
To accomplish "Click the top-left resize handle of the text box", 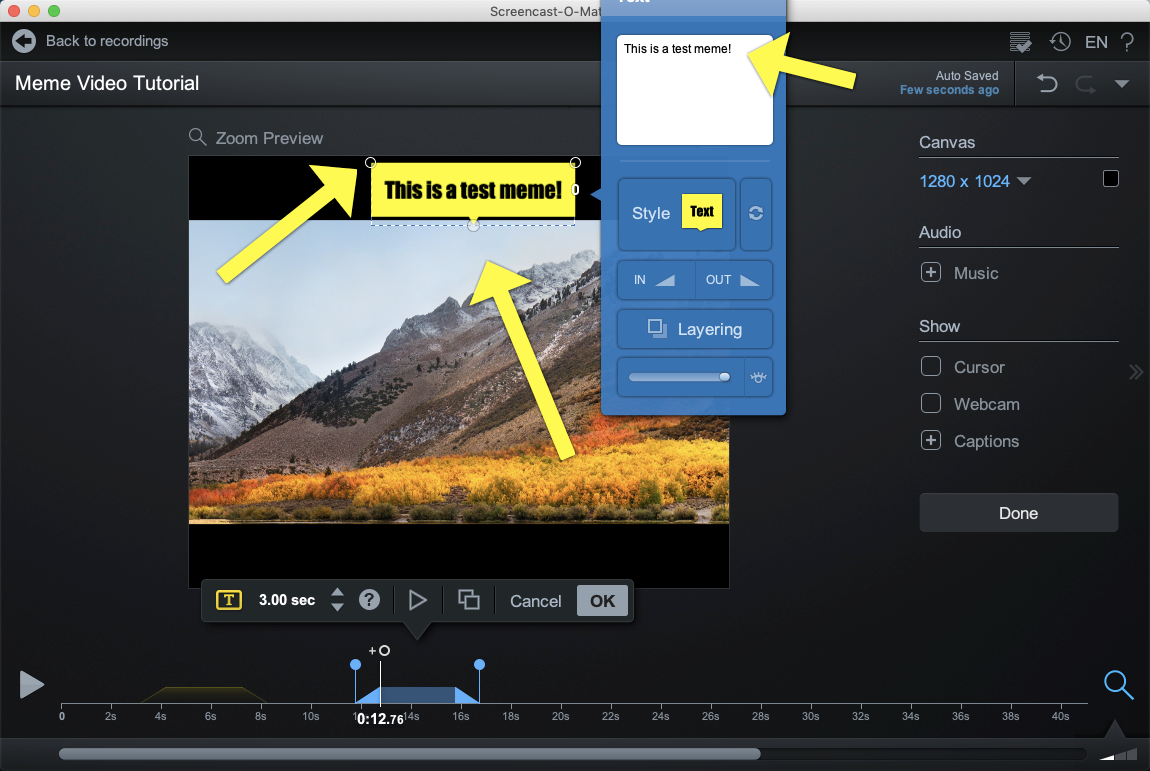I will 370,163.
